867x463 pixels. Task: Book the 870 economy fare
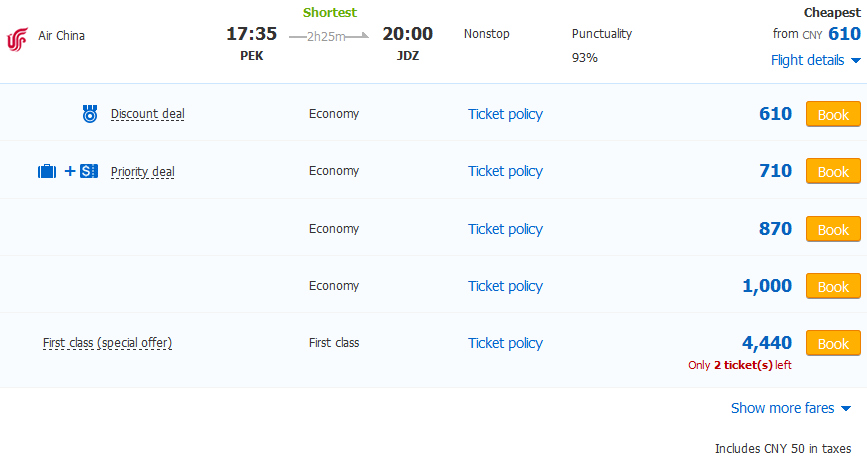(x=832, y=229)
